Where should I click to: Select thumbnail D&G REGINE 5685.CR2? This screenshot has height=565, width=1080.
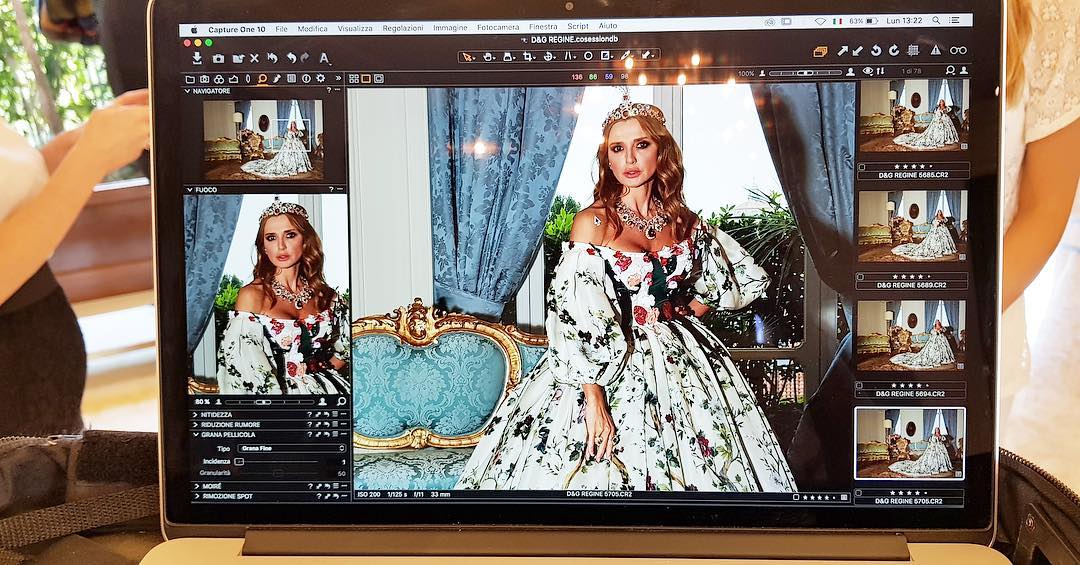pos(912,115)
